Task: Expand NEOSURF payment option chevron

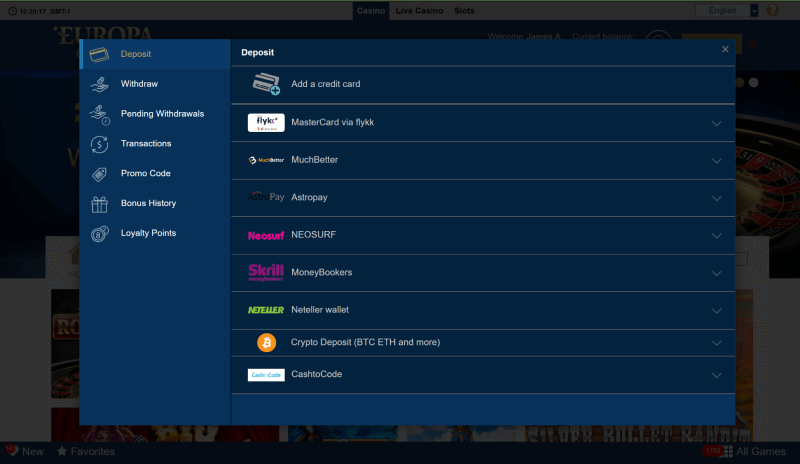Action: click(716, 236)
